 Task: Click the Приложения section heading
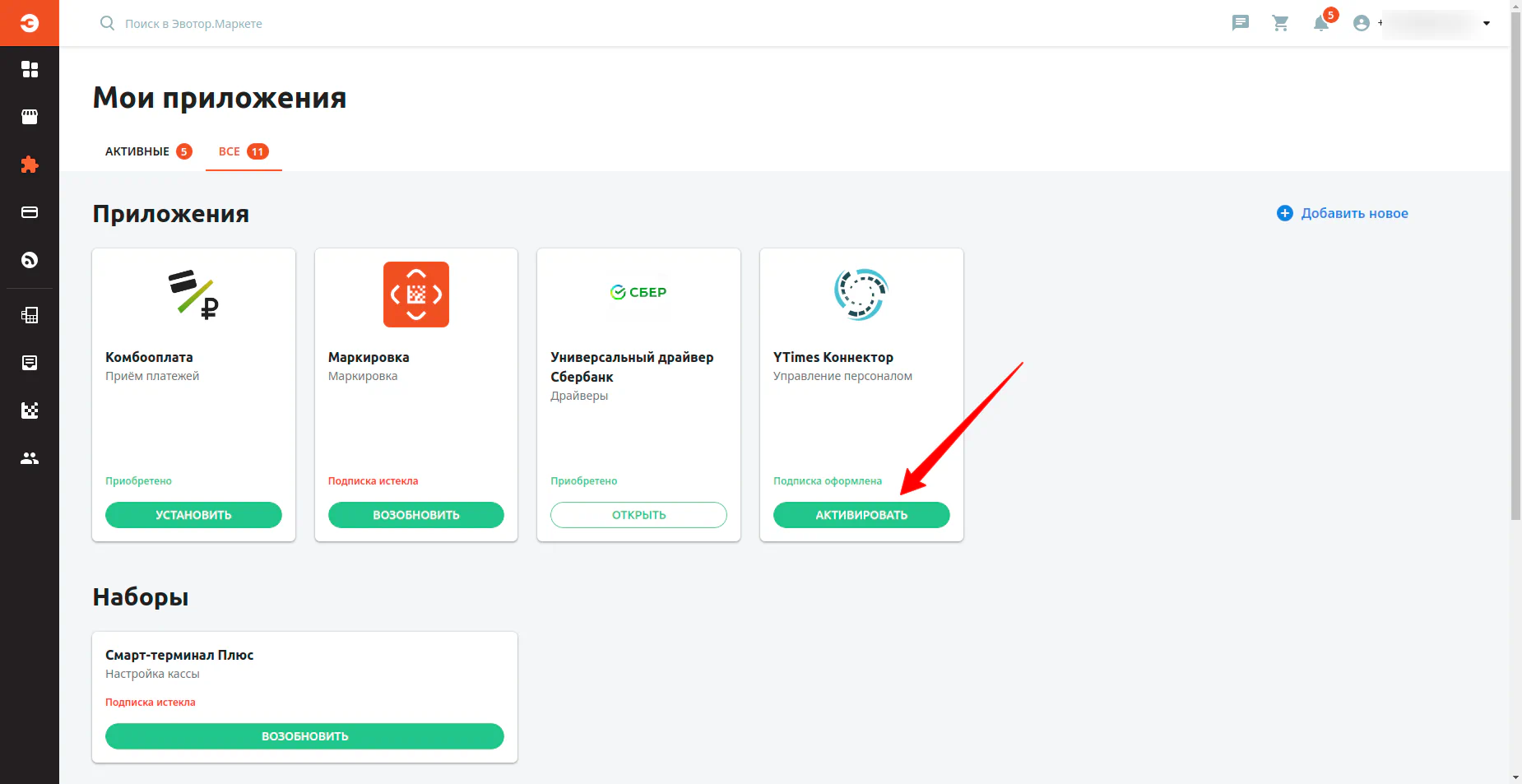(x=171, y=214)
